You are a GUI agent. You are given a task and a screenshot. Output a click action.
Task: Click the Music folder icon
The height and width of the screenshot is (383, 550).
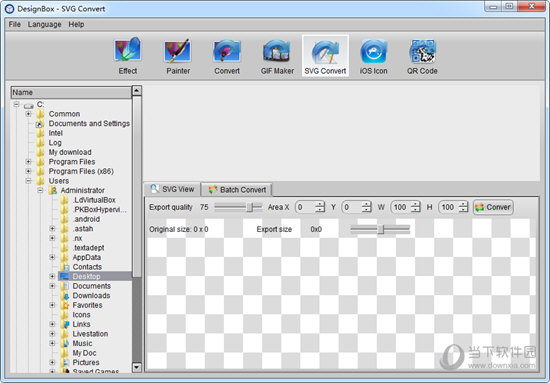[x=65, y=343]
